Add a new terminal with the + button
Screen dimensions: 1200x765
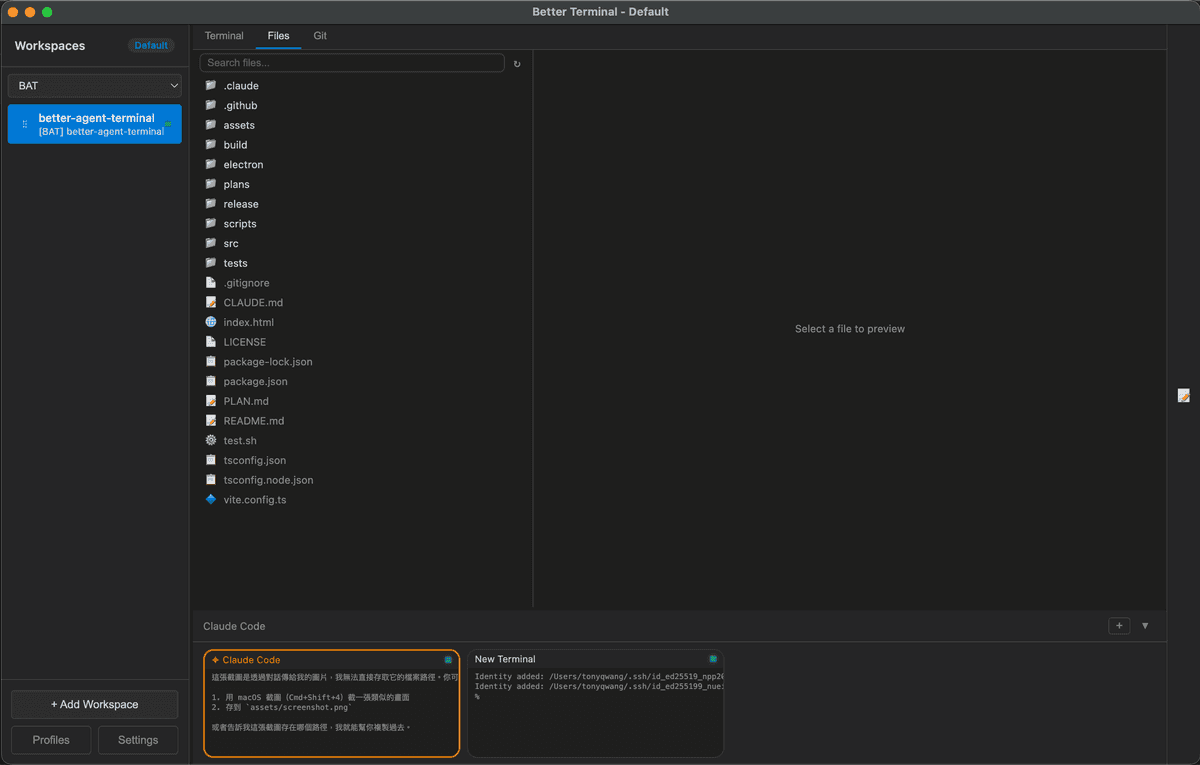1119,625
